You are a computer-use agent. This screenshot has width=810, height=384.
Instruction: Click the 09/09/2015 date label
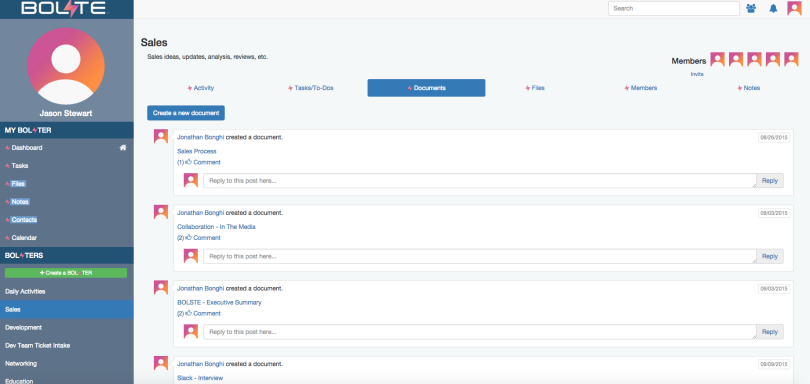pyautogui.click(x=773, y=364)
